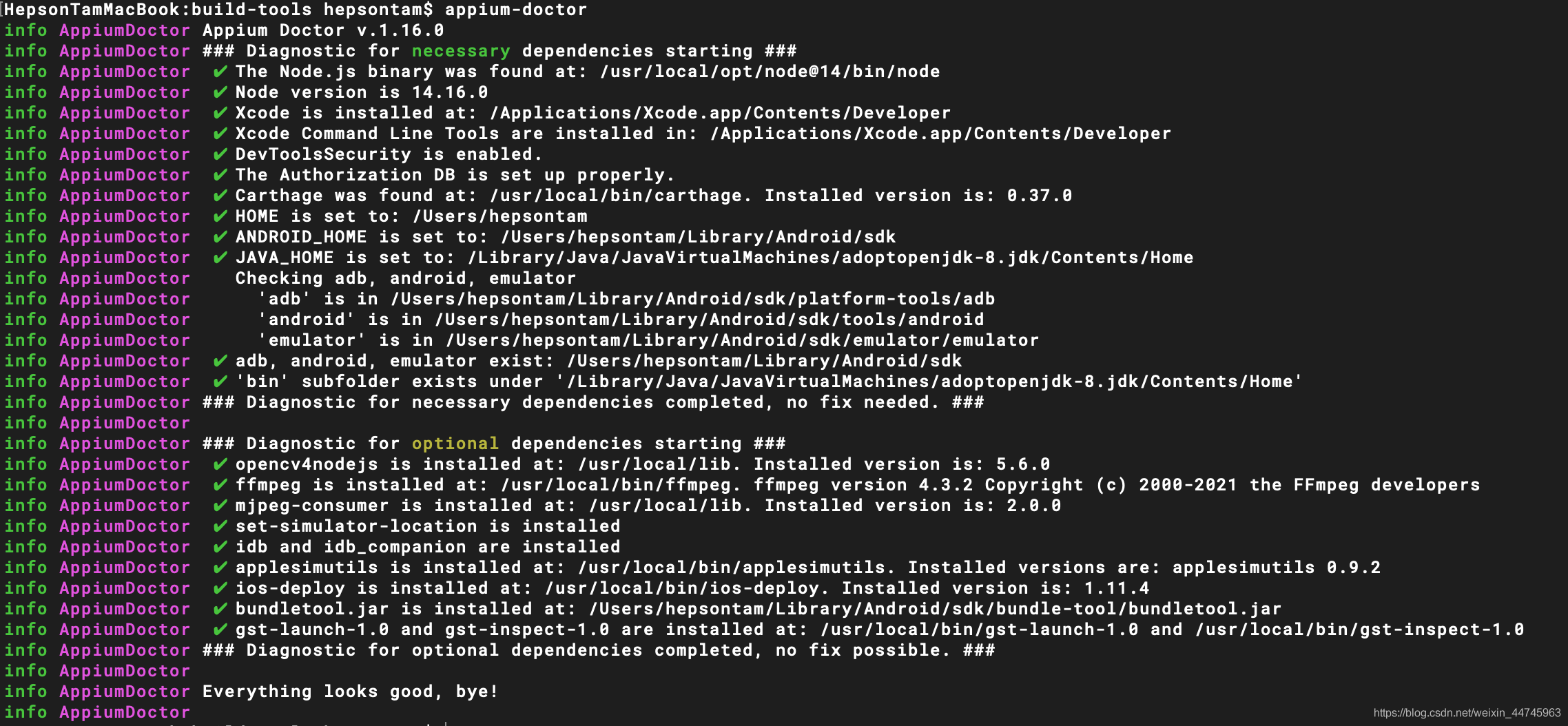Click the checkmark before ffmpeg is installed
This screenshot has height=726, width=1568.
[x=220, y=485]
